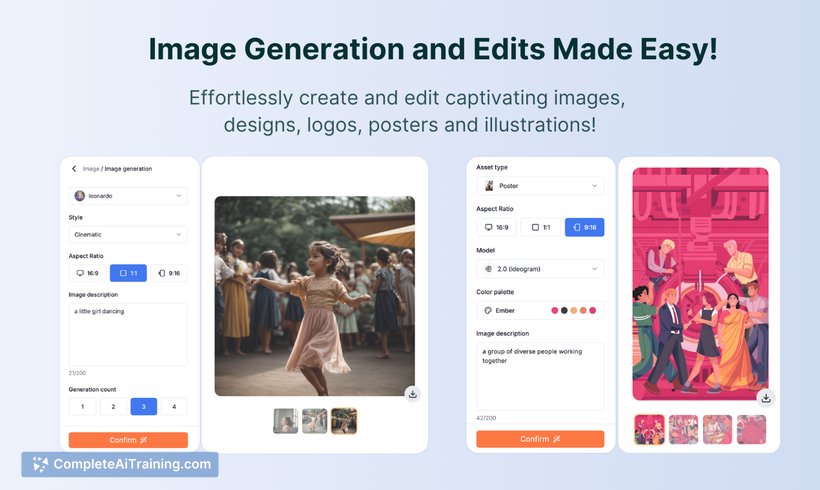Click the large pink poster preview
The width and height of the screenshot is (820, 490).
click(x=701, y=284)
